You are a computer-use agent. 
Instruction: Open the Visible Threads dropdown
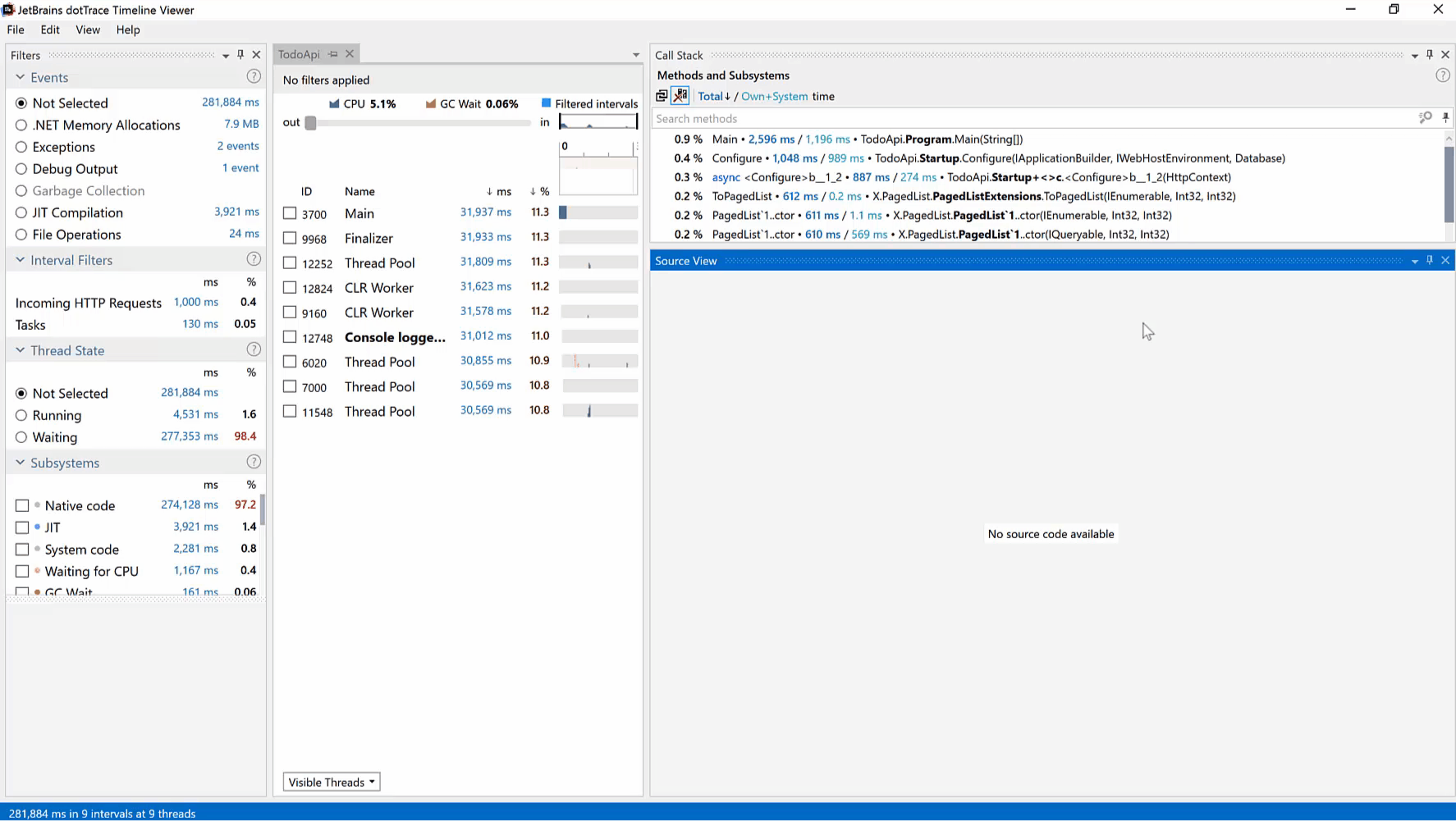point(332,782)
